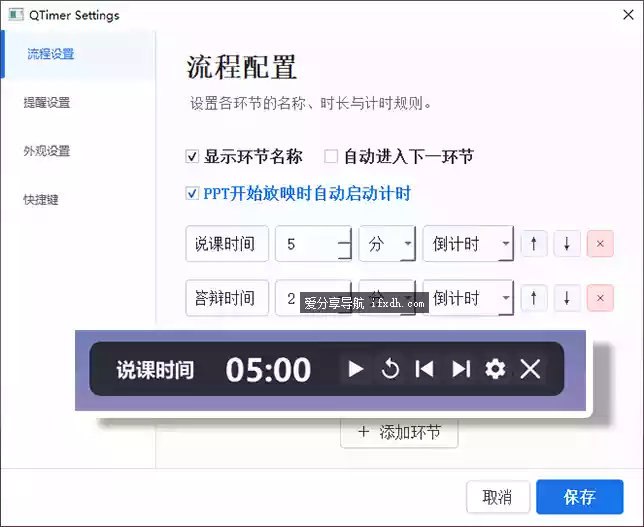Close the floating timer bar with its X
This screenshot has width=644, height=527.
tap(530, 369)
